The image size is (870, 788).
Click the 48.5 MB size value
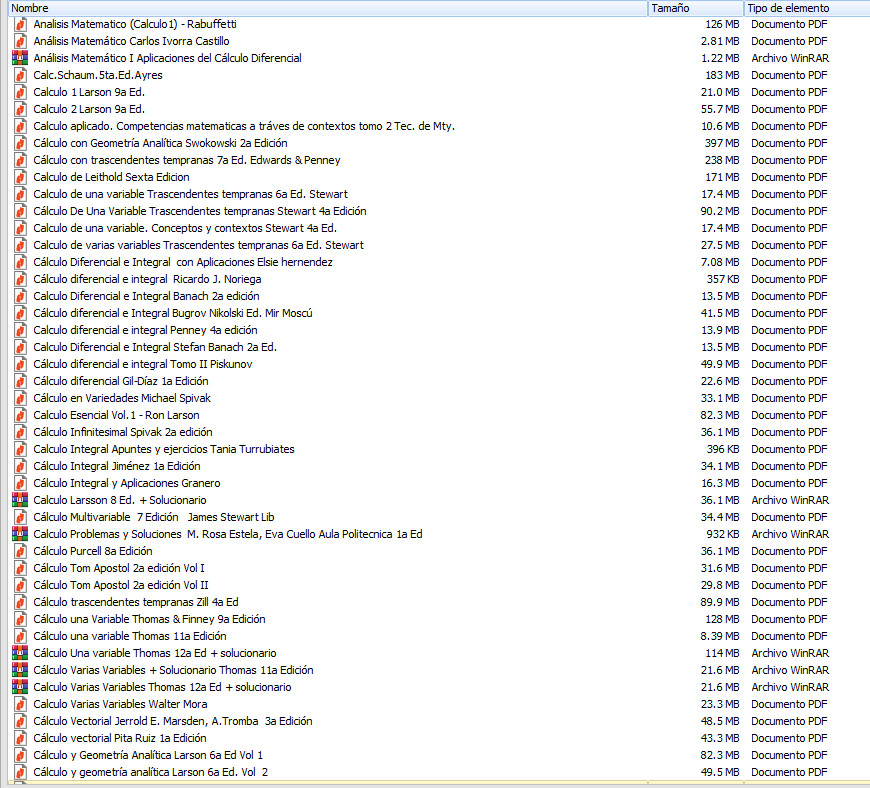pyautogui.click(x=720, y=721)
